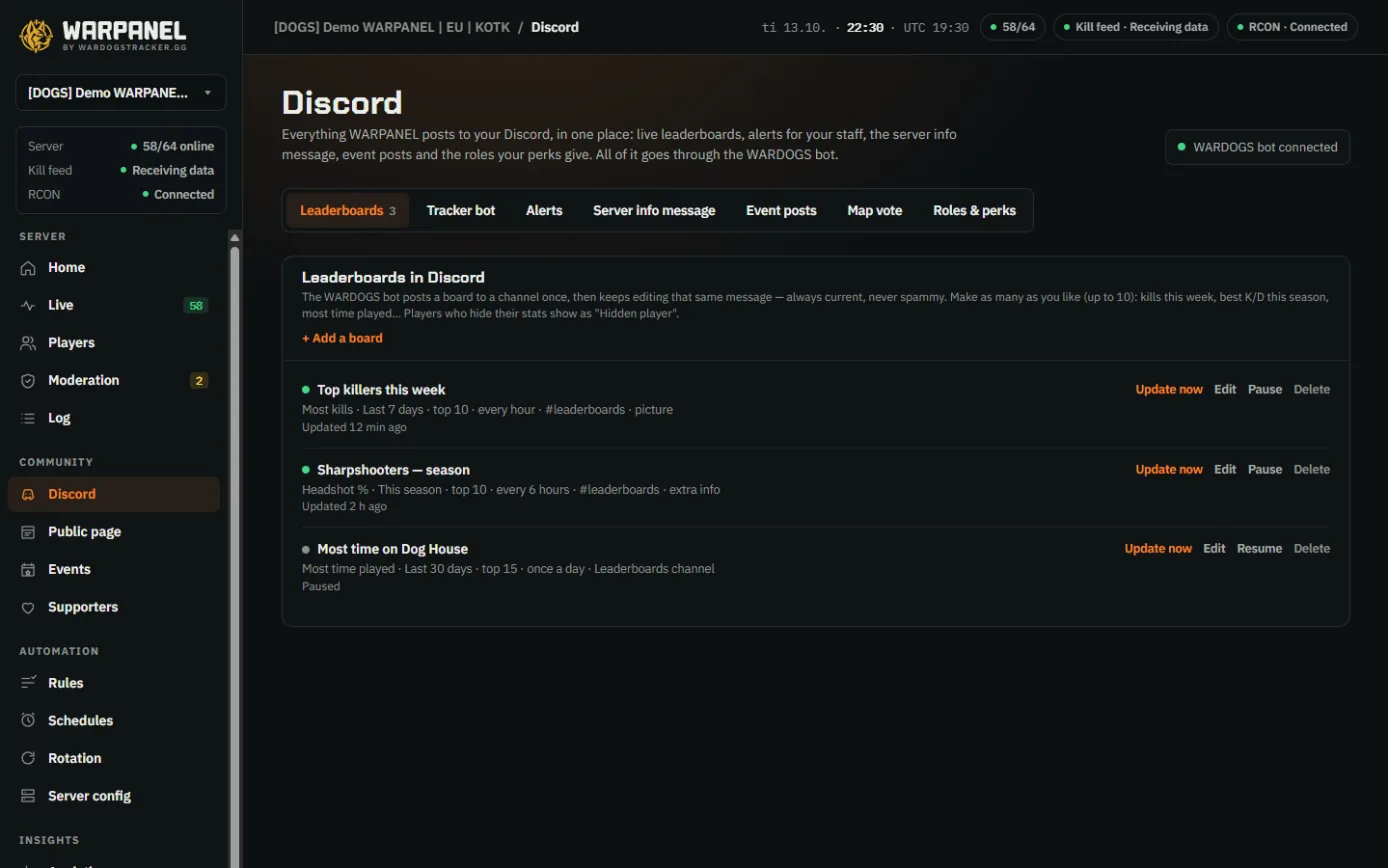Click the Moderation shield icon

coord(28,380)
